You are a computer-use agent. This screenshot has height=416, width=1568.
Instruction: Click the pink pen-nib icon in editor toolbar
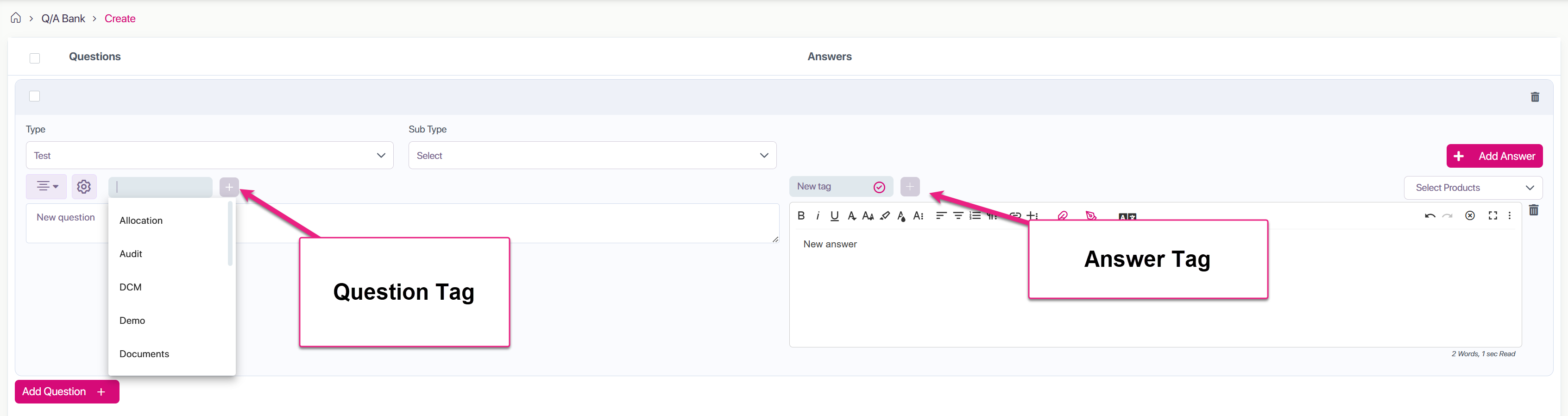pos(1091,215)
